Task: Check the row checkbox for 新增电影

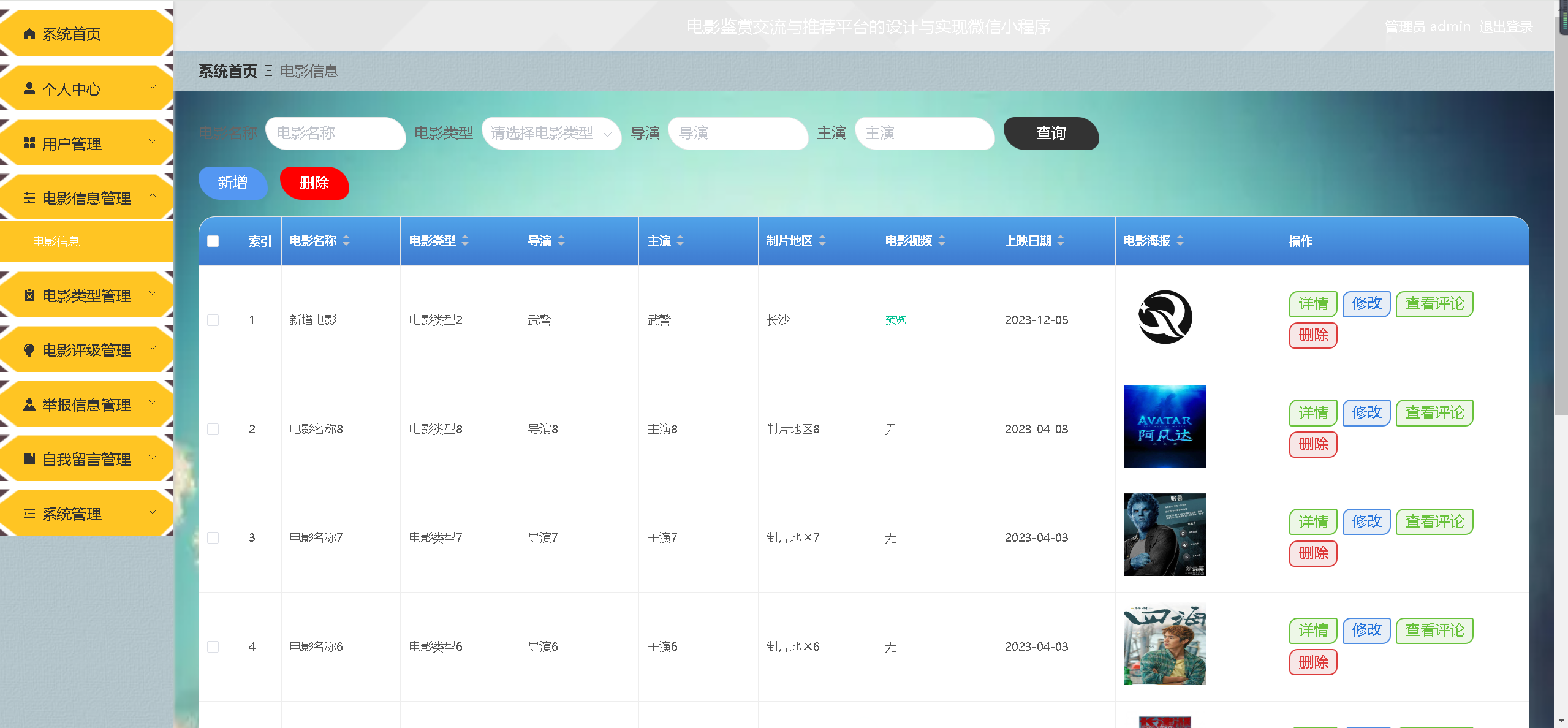Action: [213, 320]
